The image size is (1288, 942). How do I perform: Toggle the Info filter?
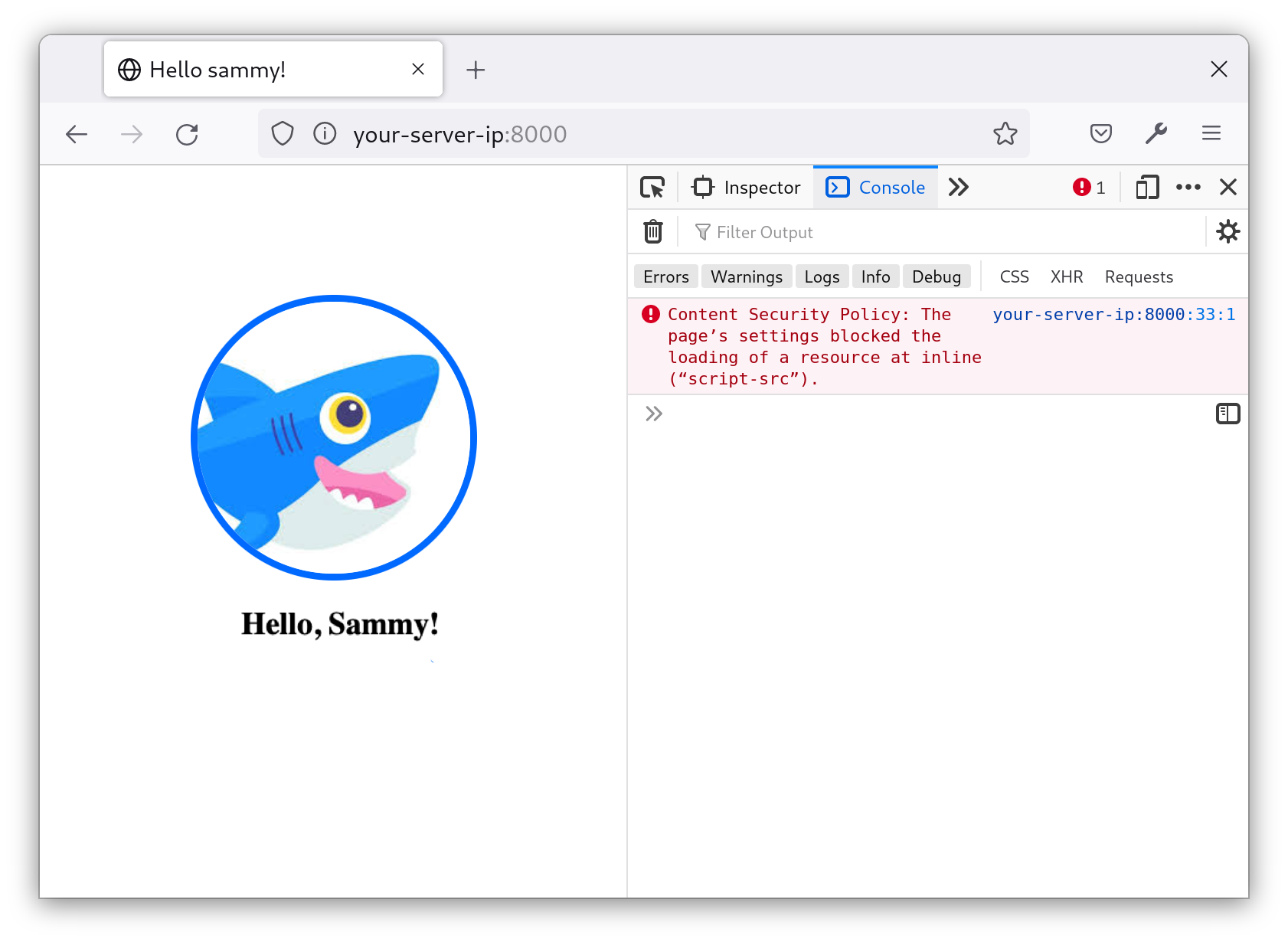coord(876,276)
